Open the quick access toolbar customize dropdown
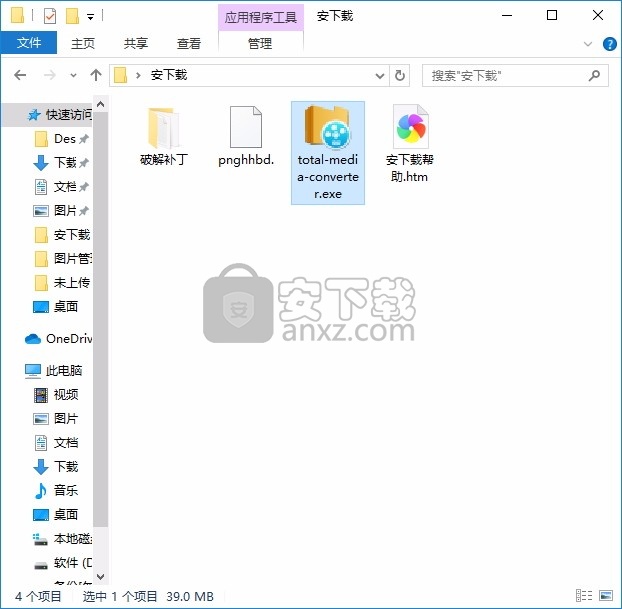Image resolution: width=622 pixels, height=609 pixels. 90,17
